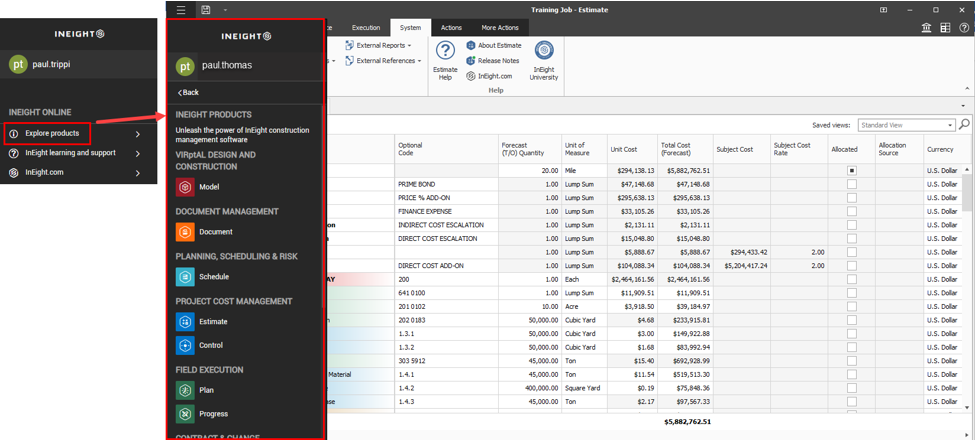The image size is (975, 440).
Task: Click the paul.thomas avatar
Action: coord(185,65)
